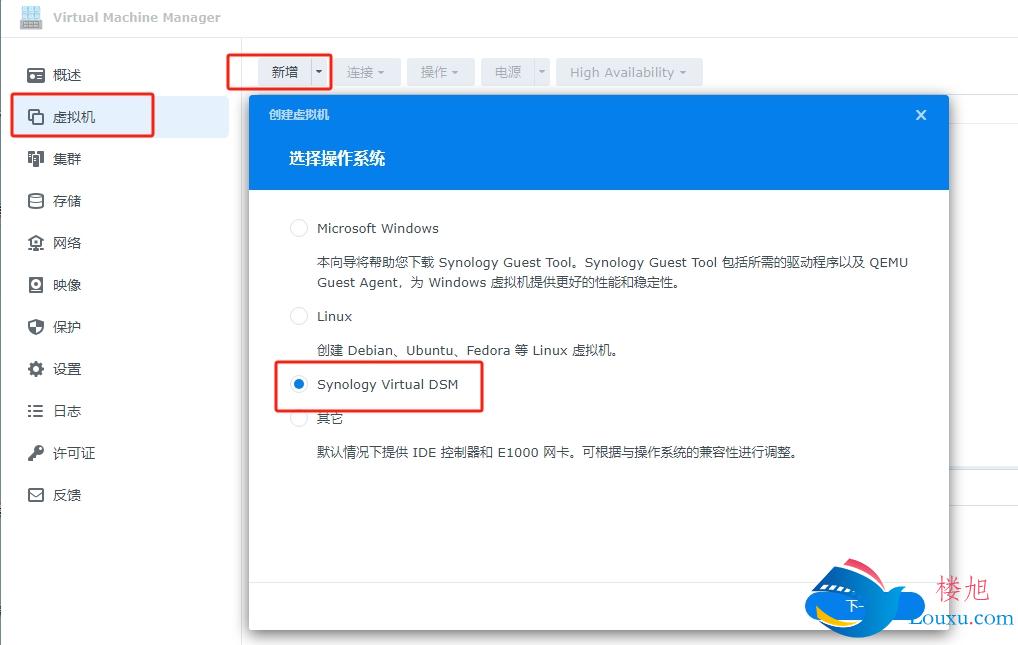1018x645 pixels.
Task: Open the 保护 shield icon
Action: [36, 327]
